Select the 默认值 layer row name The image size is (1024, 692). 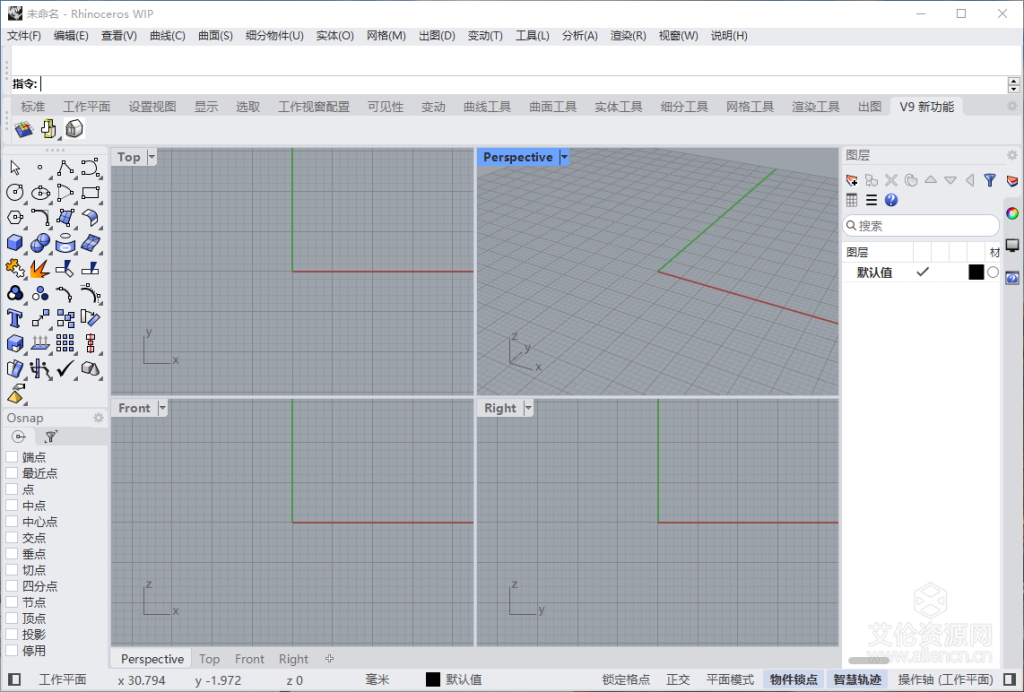pos(874,272)
